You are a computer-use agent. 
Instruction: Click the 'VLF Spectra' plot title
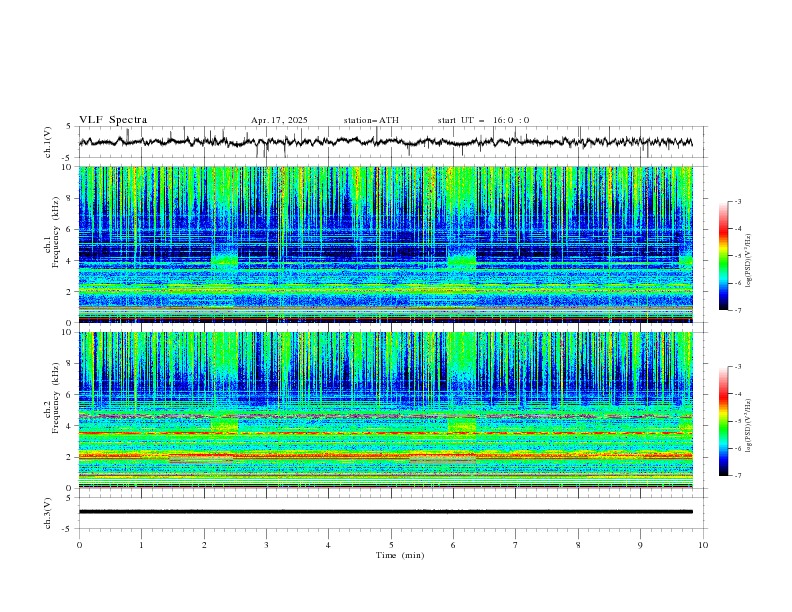click(x=113, y=120)
